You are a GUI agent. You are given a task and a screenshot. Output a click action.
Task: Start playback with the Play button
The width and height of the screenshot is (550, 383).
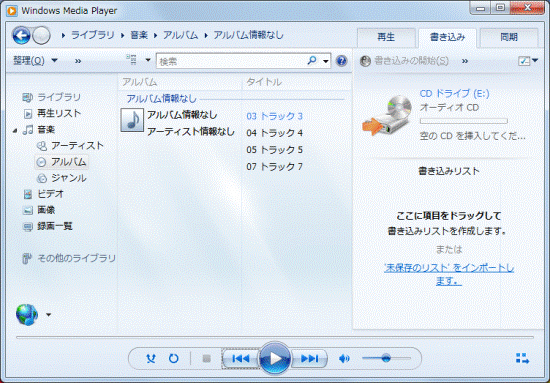pyautogui.click(x=275, y=358)
